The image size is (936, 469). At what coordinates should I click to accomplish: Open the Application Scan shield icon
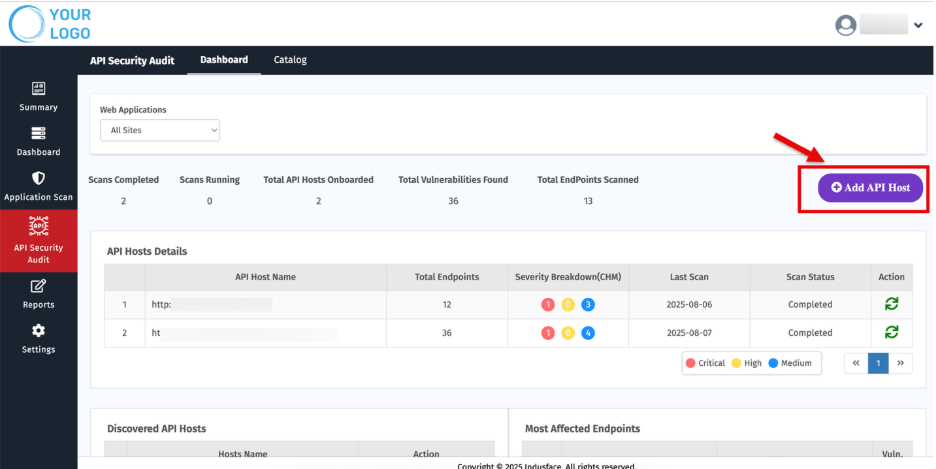pyautogui.click(x=38, y=178)
